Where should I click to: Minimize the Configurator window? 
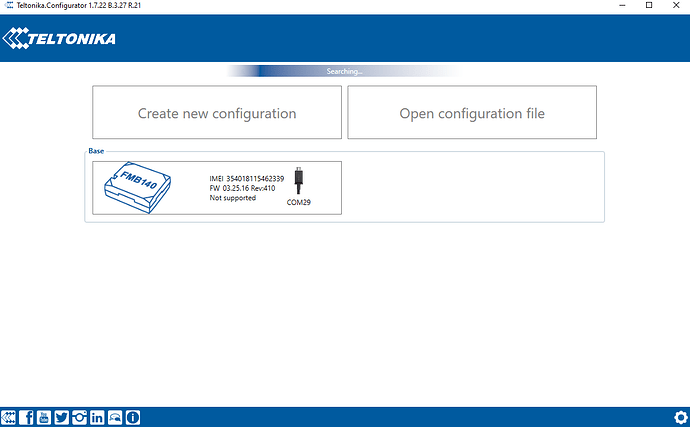[x=622, y=5]
